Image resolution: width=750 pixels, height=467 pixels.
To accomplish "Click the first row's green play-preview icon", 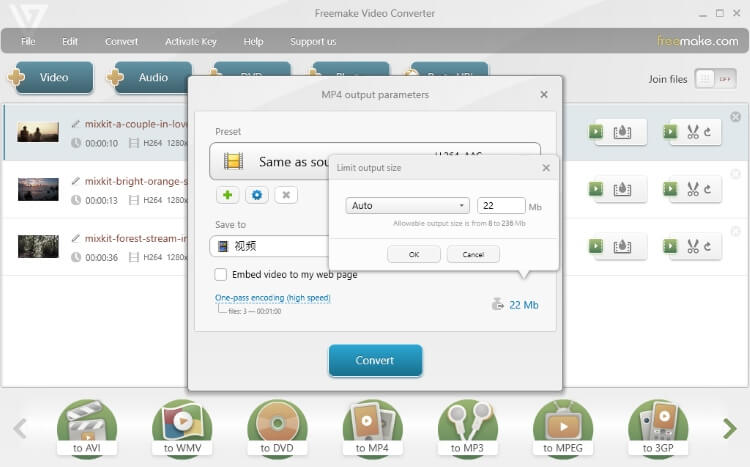I will 596,131.
